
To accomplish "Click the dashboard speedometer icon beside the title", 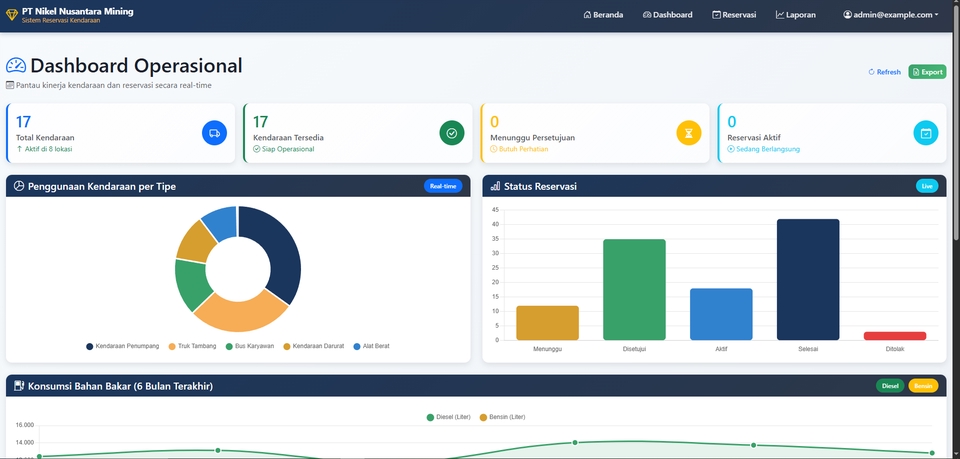I will tap(16, 65).
